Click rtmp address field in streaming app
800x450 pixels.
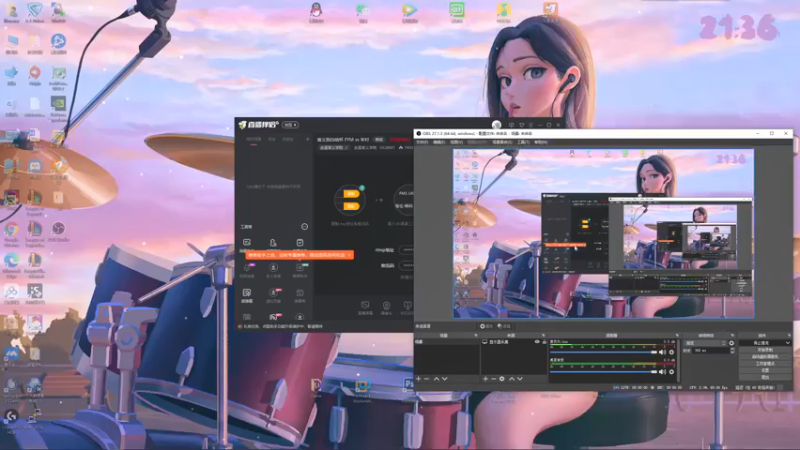point(407,250)
